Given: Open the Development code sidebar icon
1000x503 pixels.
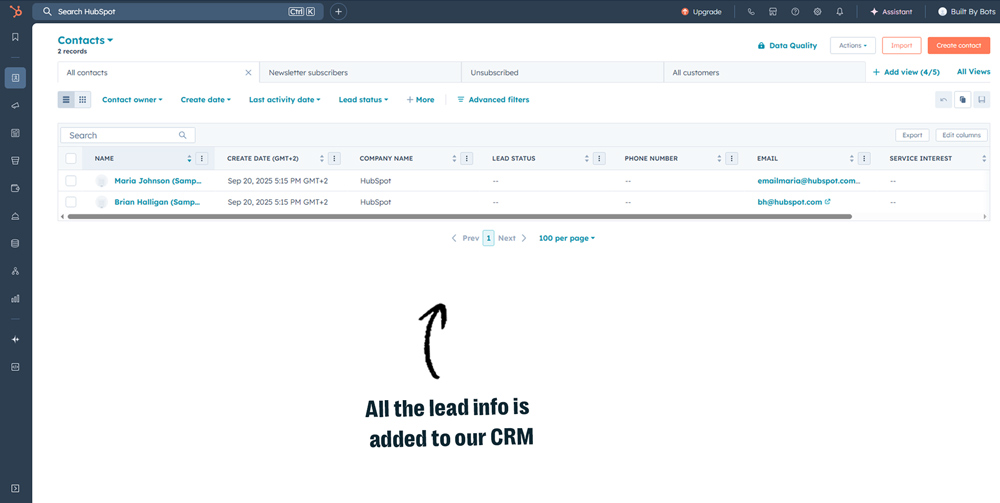Looking at the screenshot, I should click(15, 367).
